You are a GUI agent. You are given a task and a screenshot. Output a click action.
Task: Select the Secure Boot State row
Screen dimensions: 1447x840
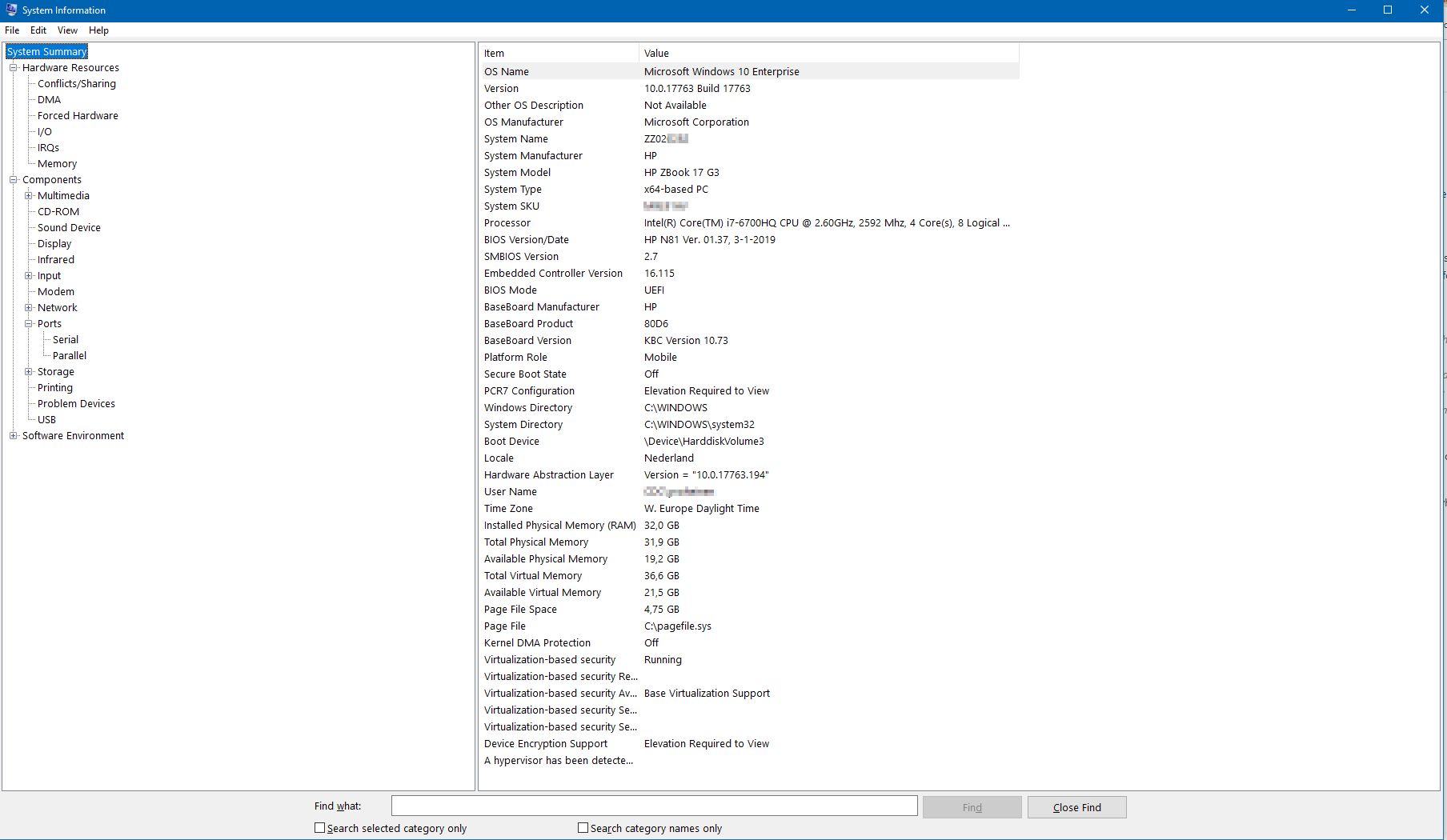pos(749,374)
